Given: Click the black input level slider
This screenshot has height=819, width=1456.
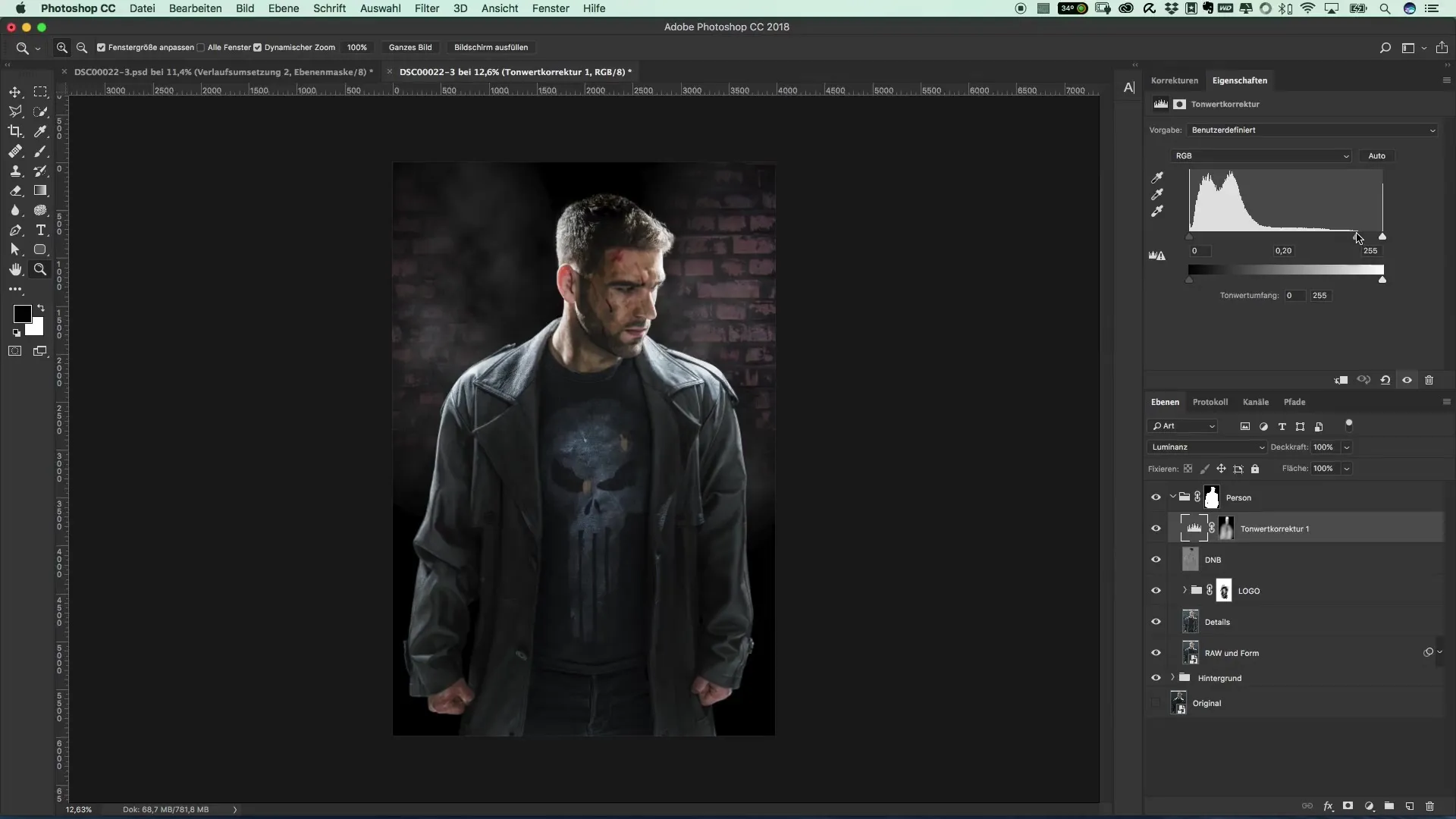Looking at the screenshot, I should 1189,237.
